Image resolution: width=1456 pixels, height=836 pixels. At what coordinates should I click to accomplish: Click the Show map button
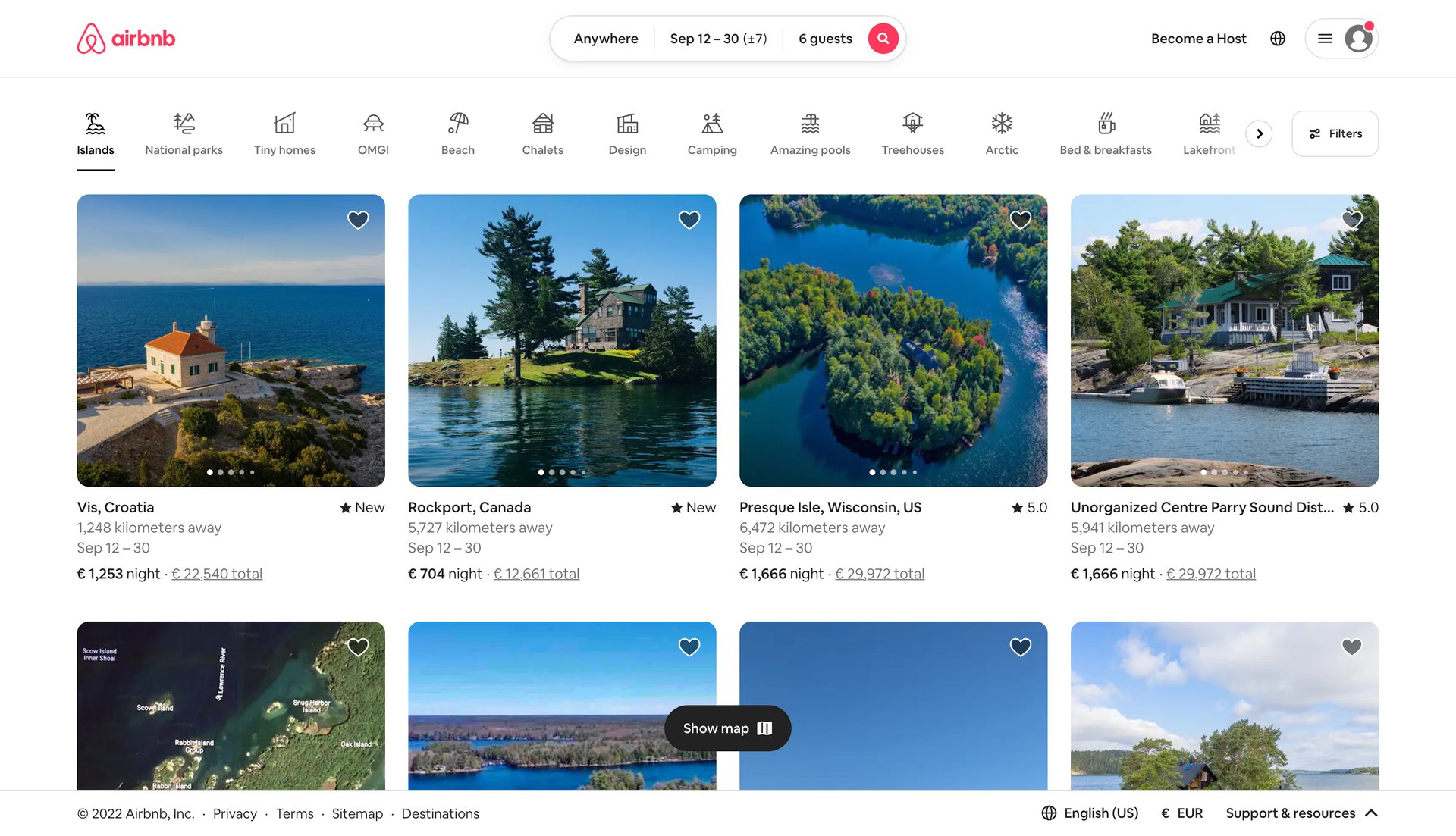tap(726, 728)
